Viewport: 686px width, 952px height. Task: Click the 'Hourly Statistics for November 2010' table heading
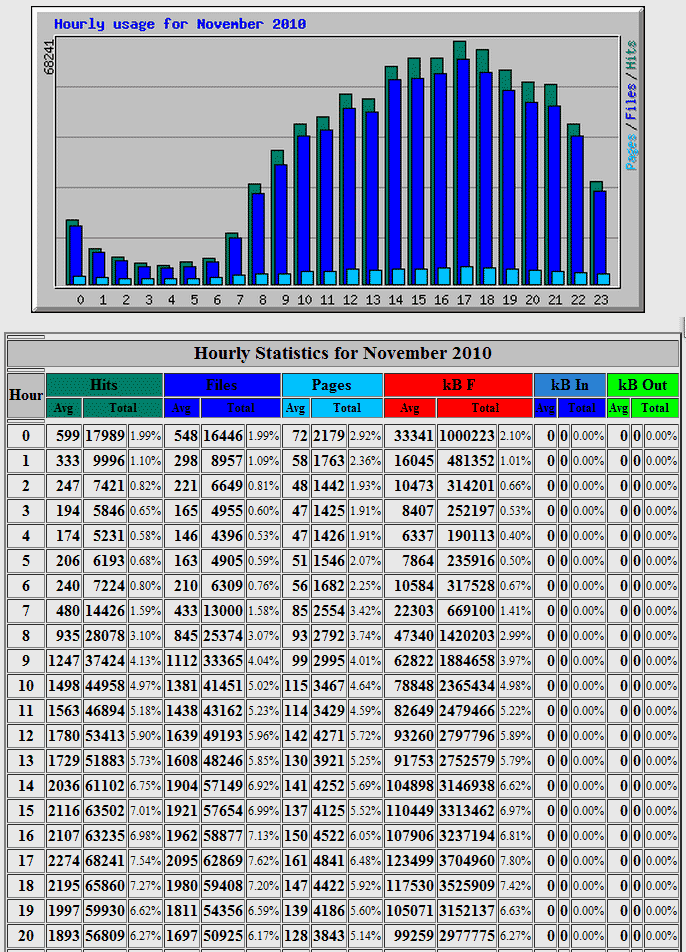pos(343,353)
